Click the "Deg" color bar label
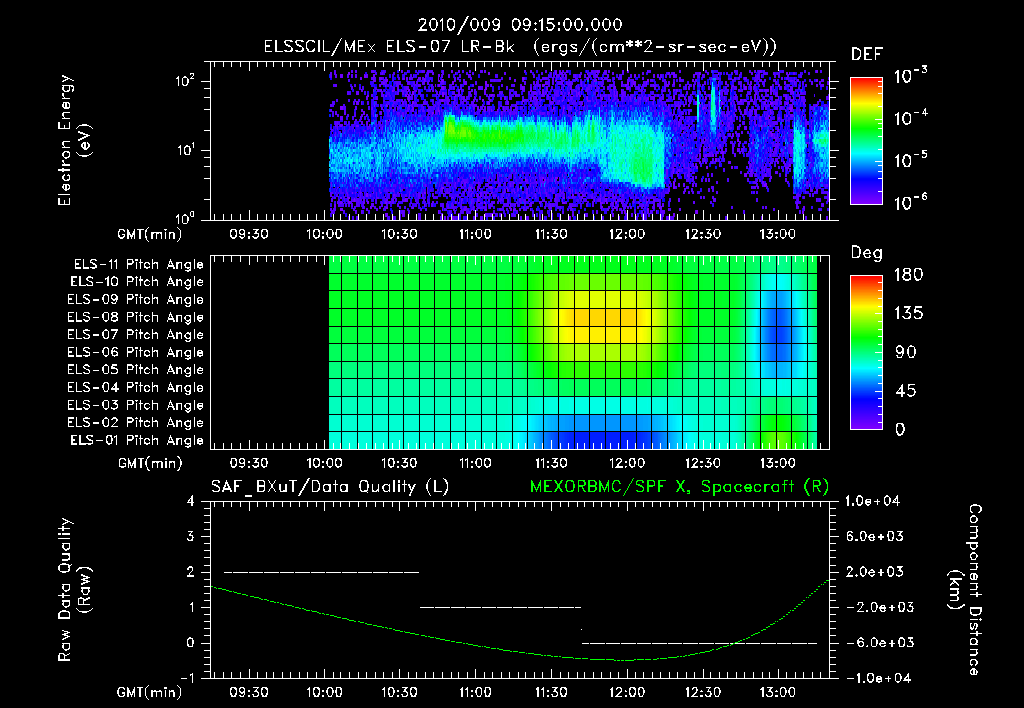Image resolution: width=1024 pixels, height=708 pixels. click(867, 253)
